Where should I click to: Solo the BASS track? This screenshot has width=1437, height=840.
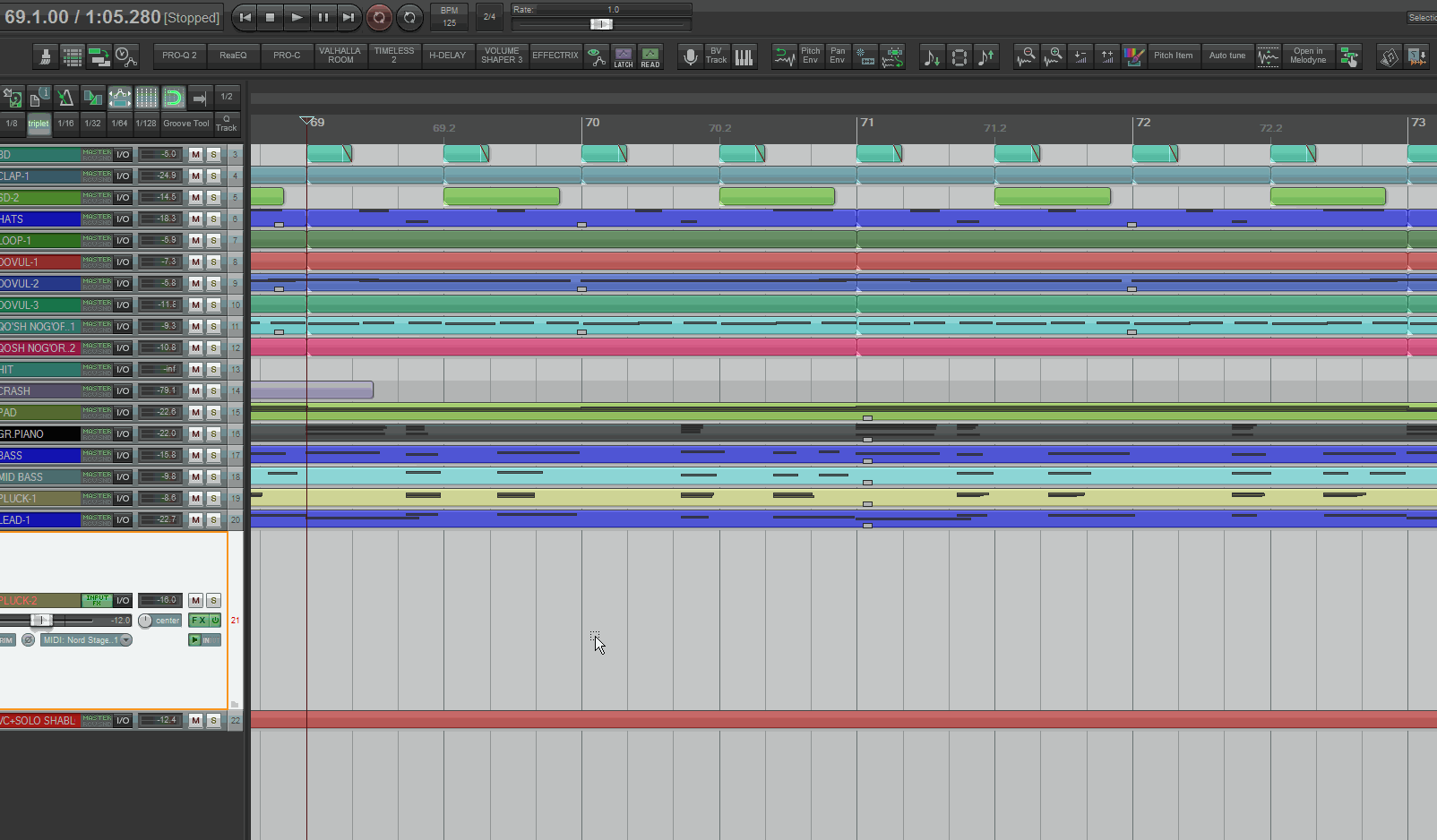pyautogui.click(x=213, y=456)
